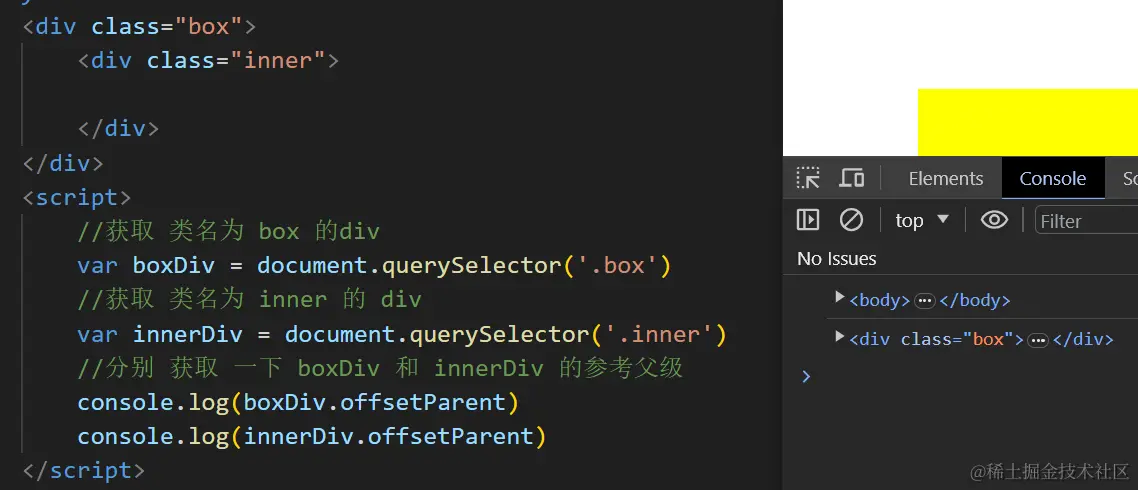Open the top context dropdown
The height and width of the screenshot is (490, 1138).
click(x=922, y=220)
